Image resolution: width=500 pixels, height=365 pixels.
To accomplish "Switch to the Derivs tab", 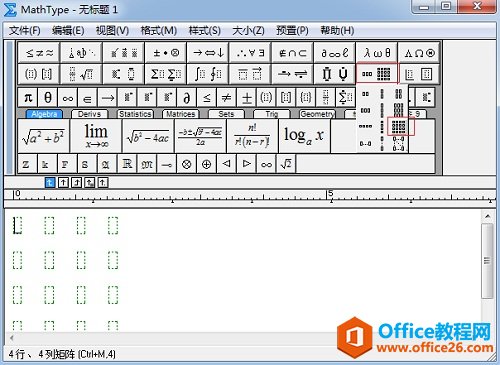I will (89, 114).
